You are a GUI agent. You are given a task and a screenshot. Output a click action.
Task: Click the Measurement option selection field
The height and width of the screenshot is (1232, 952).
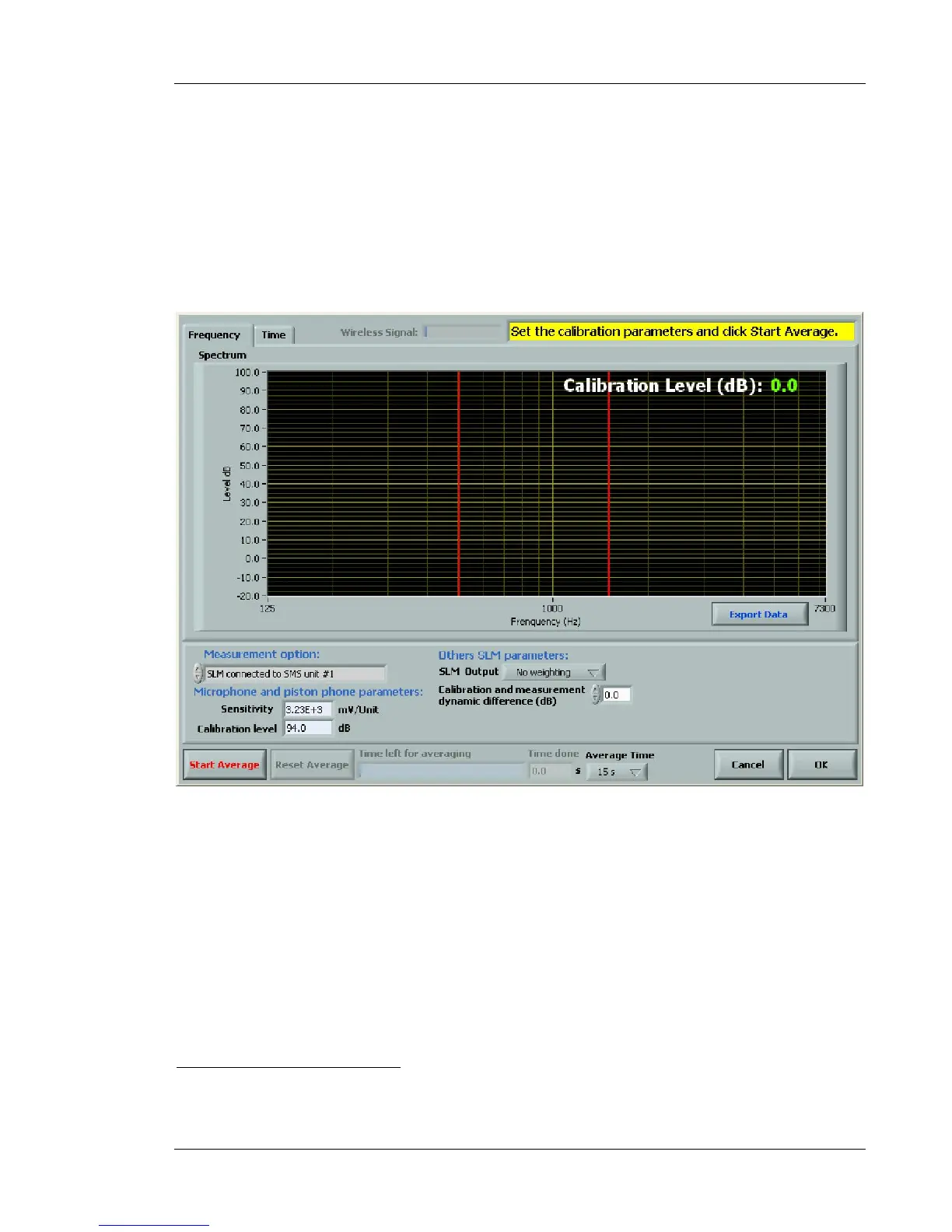[295, 674]
